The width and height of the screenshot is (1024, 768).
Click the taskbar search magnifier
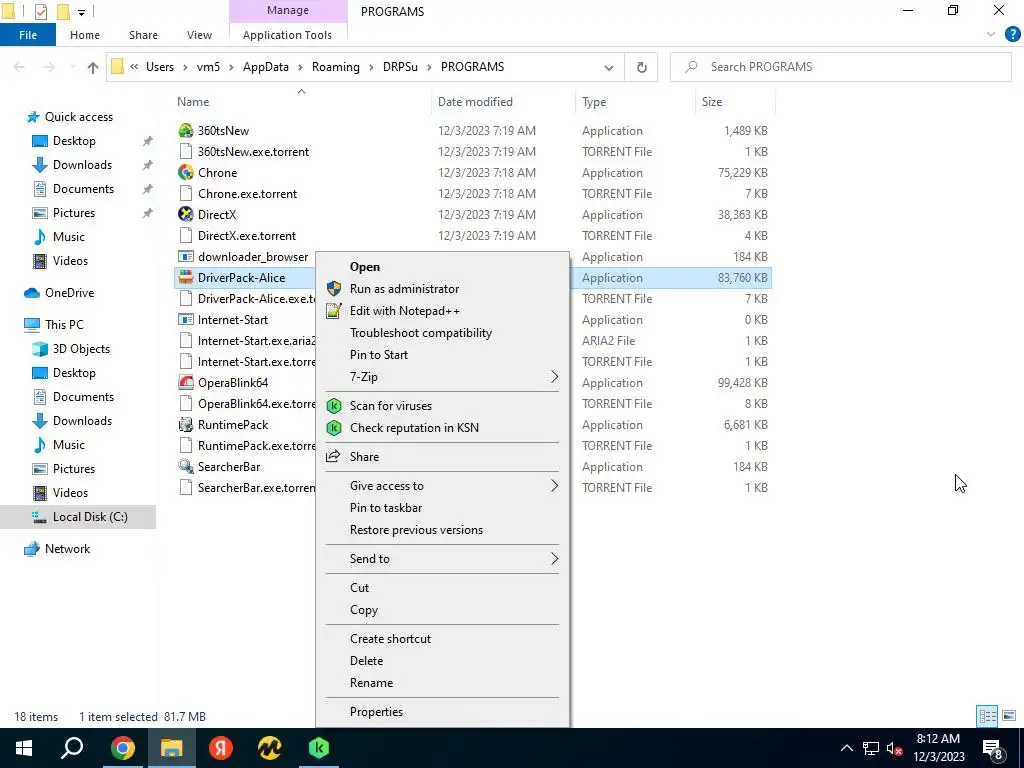[72, 748]
